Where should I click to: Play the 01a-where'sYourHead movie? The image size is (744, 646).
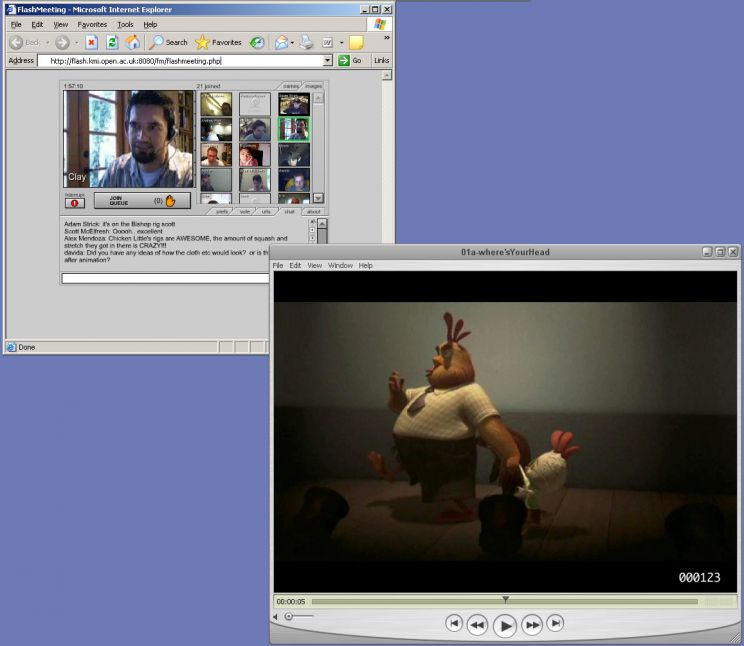coord(505,625)
